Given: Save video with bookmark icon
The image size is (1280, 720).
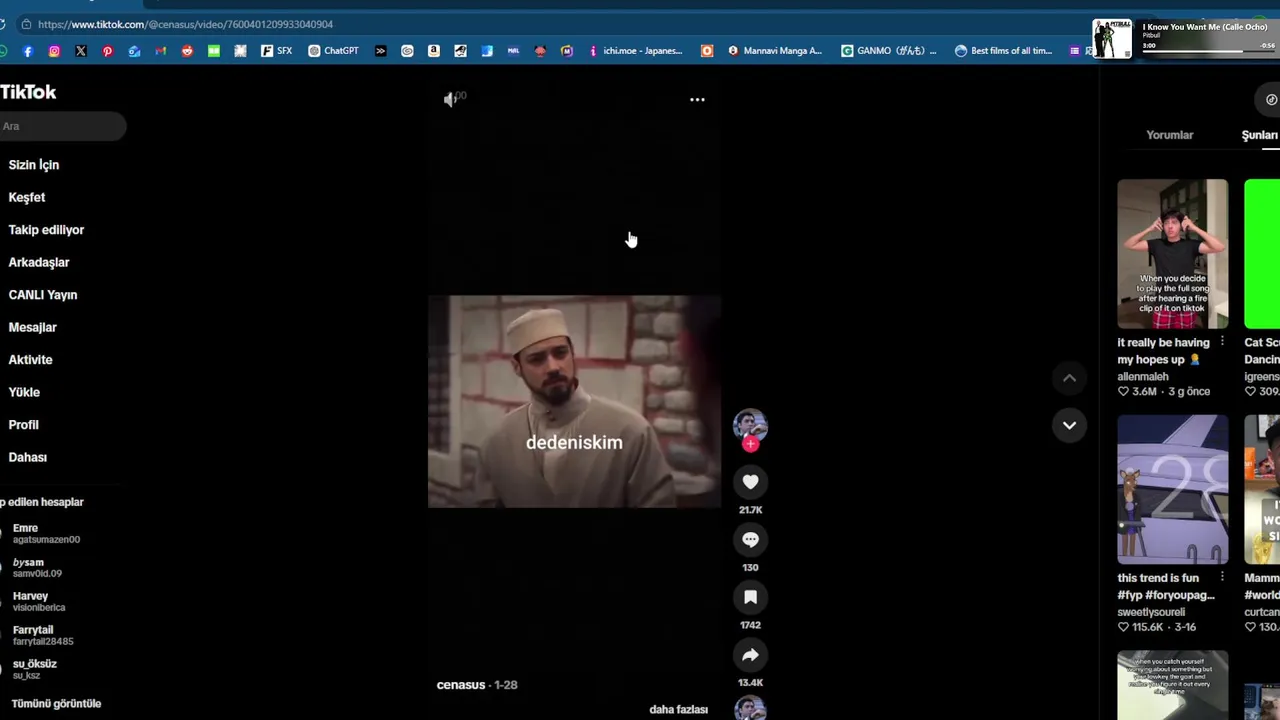Looking at the screenshot, I should (x=750, y=597).
